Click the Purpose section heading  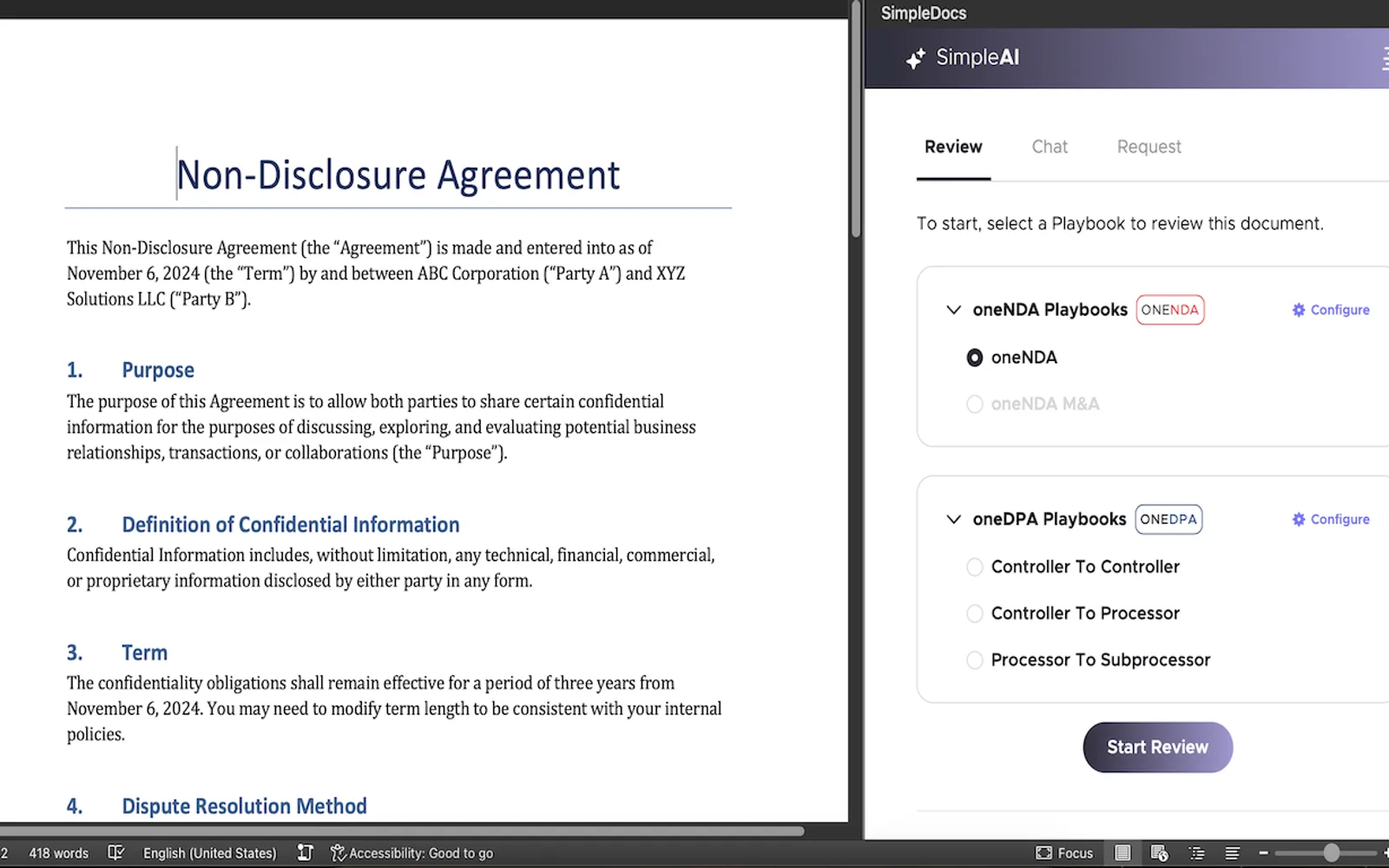tap(158, 371)
